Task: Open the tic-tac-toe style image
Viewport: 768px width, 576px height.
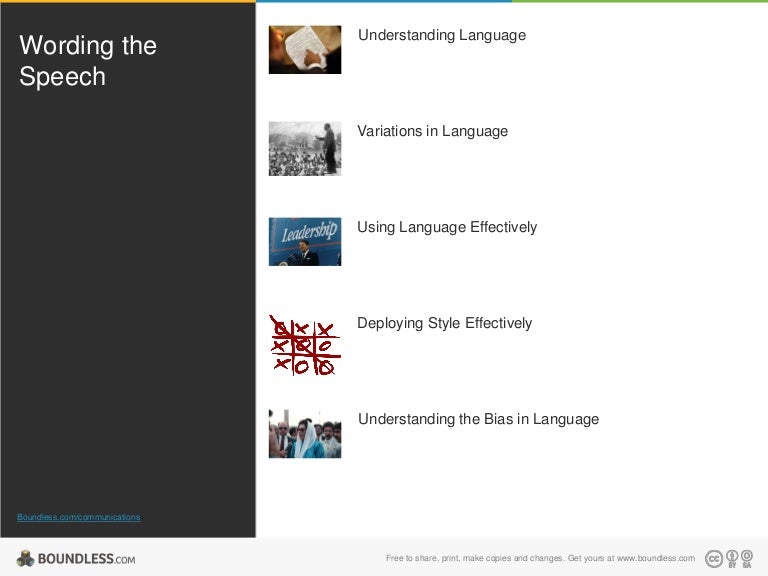Action: 304,344
